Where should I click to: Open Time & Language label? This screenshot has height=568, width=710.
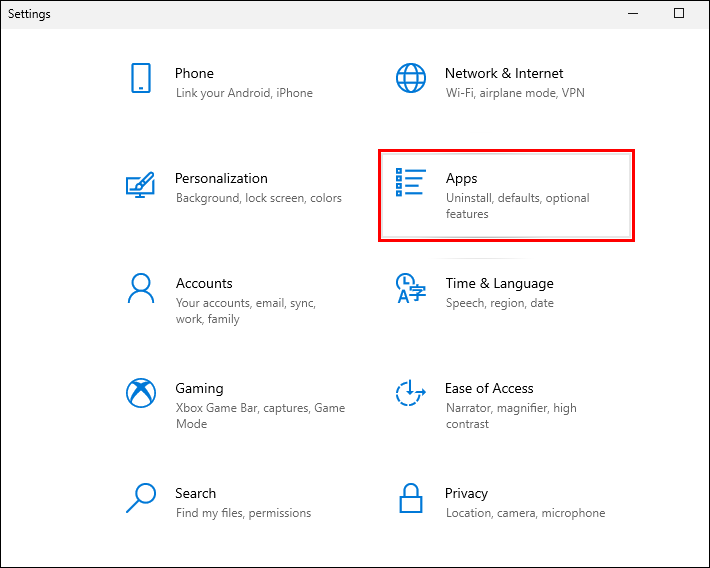tap(499, 283)
